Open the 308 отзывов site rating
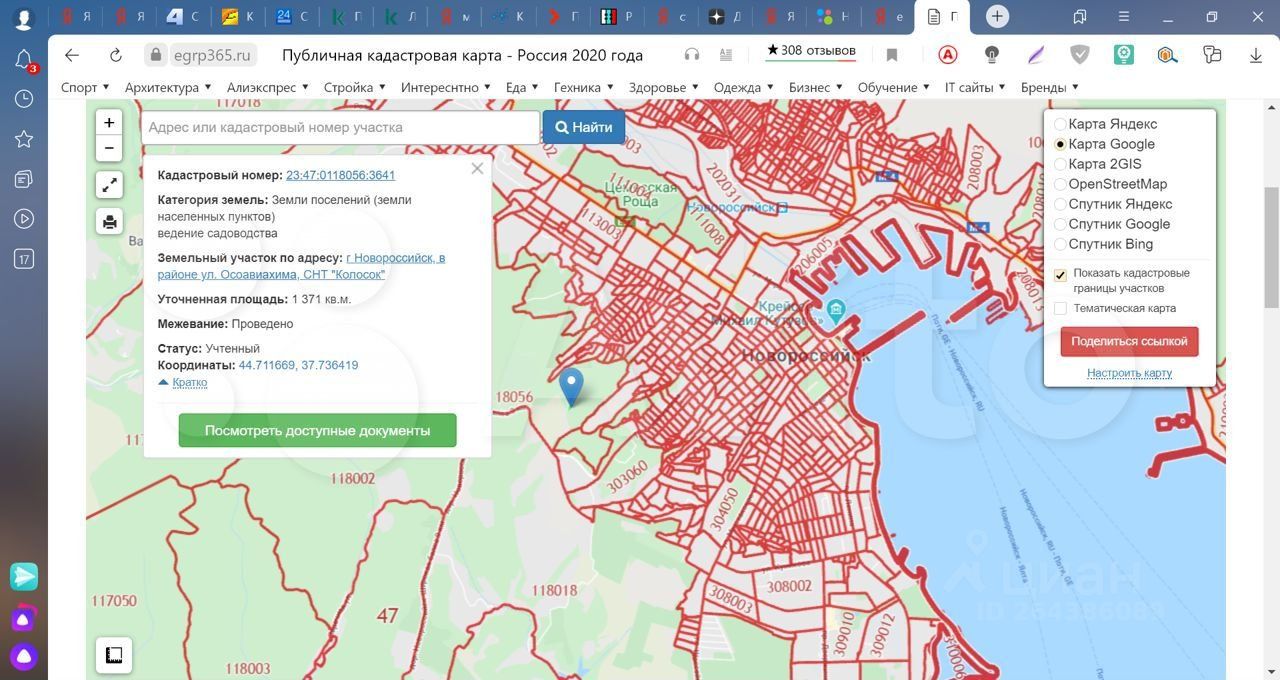 click(x=811, y=51)
